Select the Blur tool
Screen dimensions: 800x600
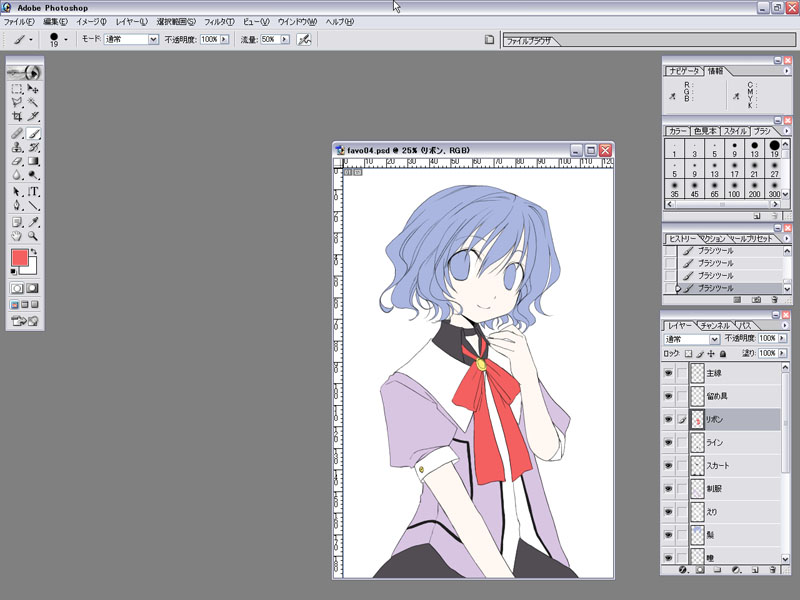[17, 175]
